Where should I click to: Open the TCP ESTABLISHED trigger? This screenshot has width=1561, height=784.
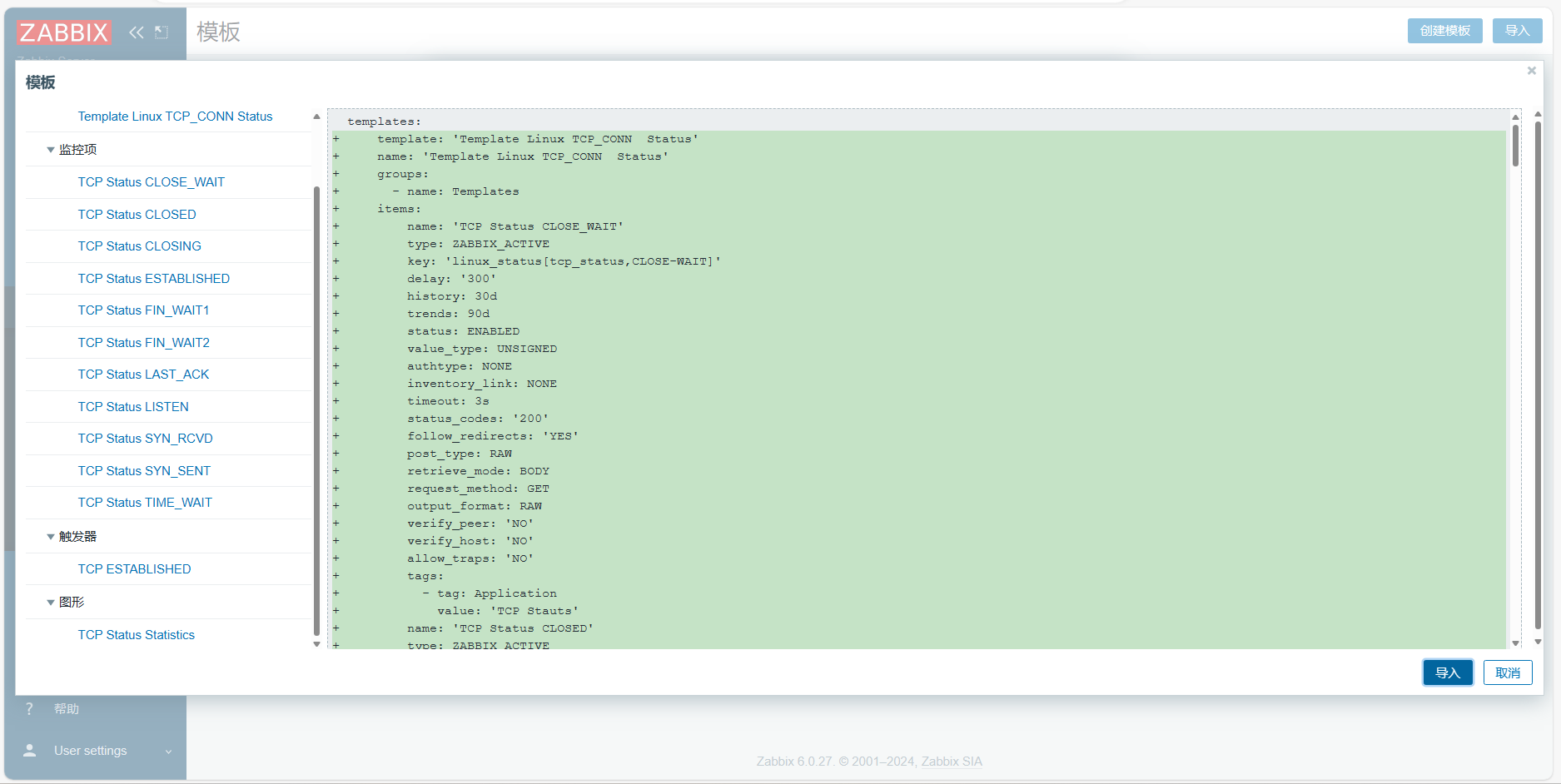click(x=135, y=569)
